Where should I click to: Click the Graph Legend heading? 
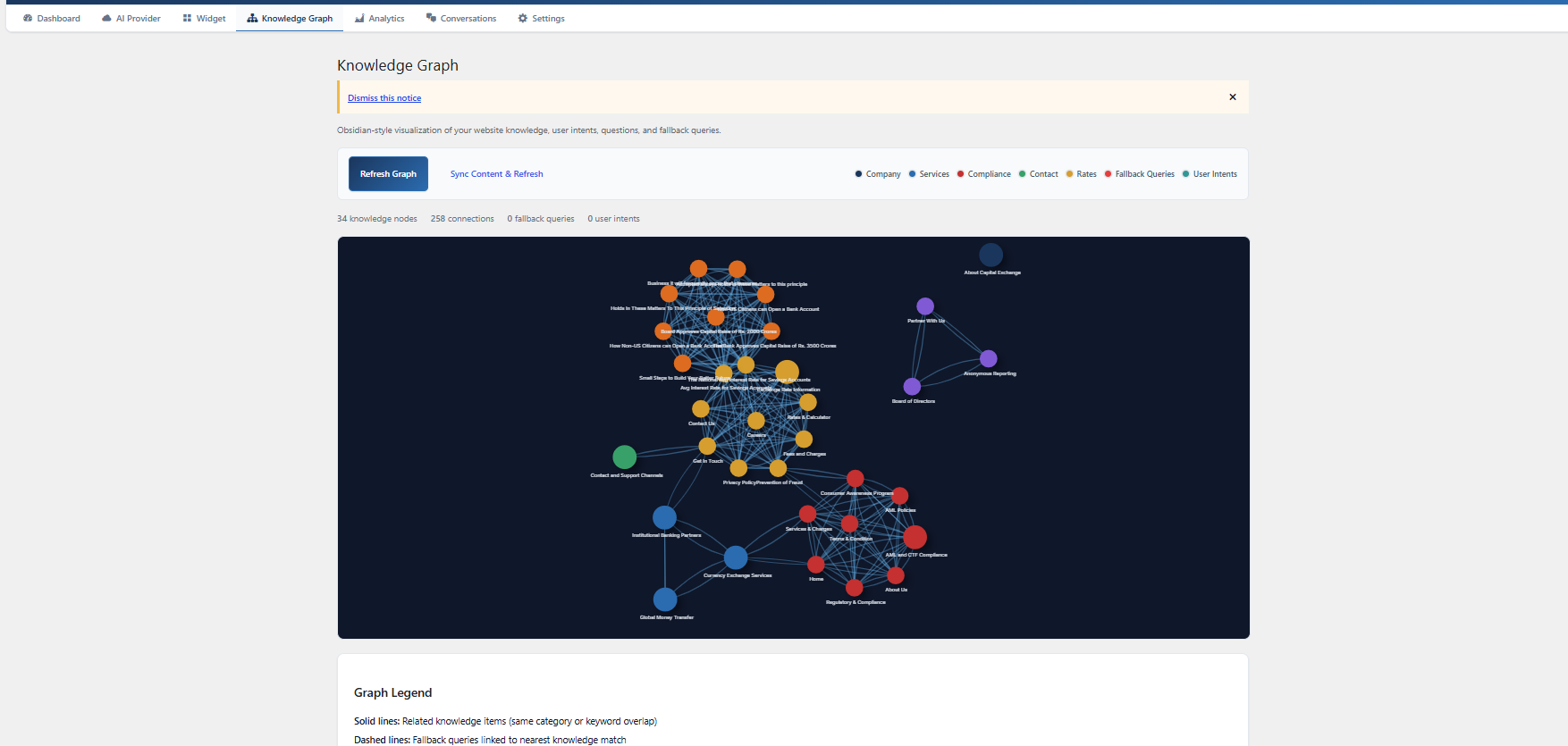tap(393, 692)
